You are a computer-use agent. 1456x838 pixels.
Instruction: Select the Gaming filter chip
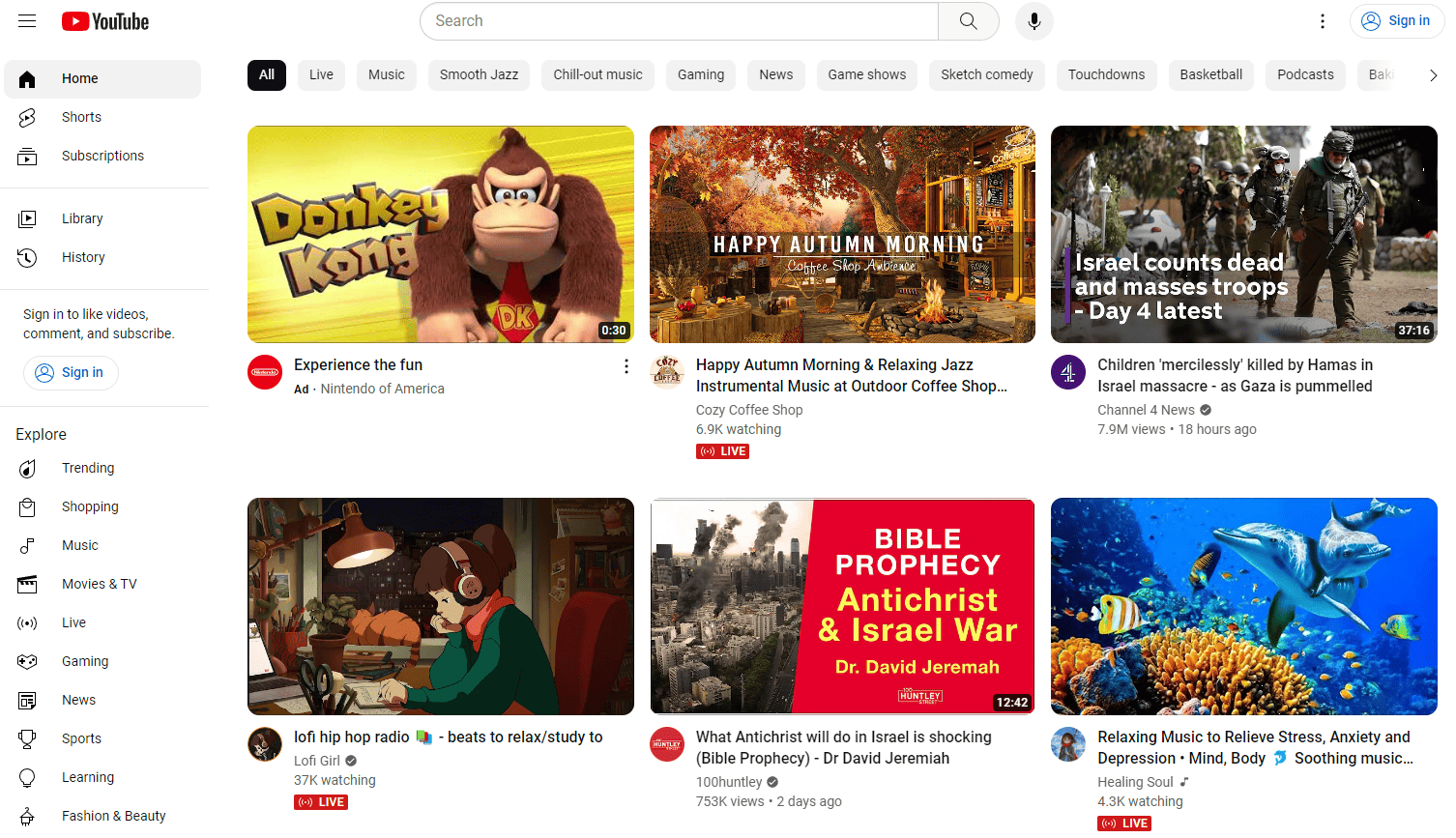[x=701, y=74]
